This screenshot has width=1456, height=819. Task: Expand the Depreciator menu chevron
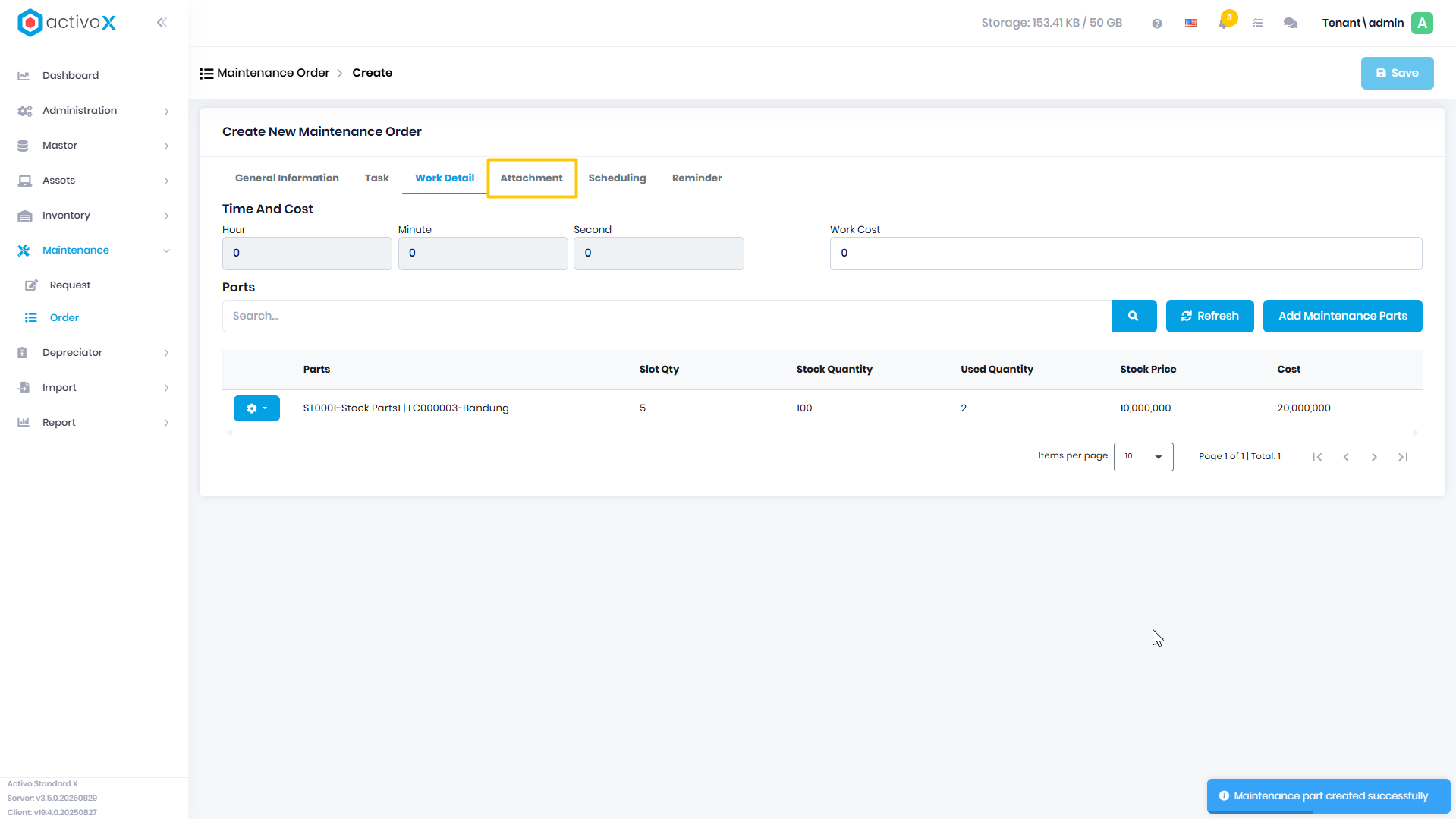(166, 354)
